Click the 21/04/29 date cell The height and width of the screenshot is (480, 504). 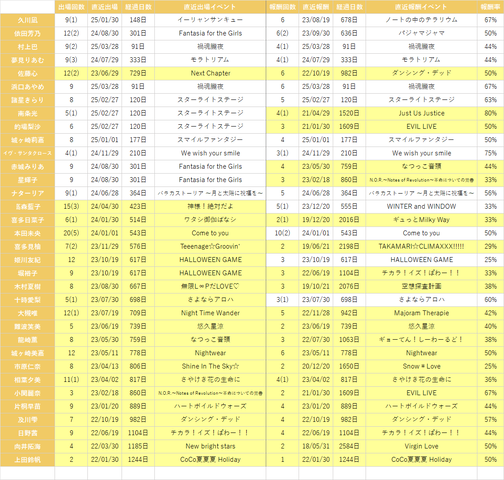316,113
